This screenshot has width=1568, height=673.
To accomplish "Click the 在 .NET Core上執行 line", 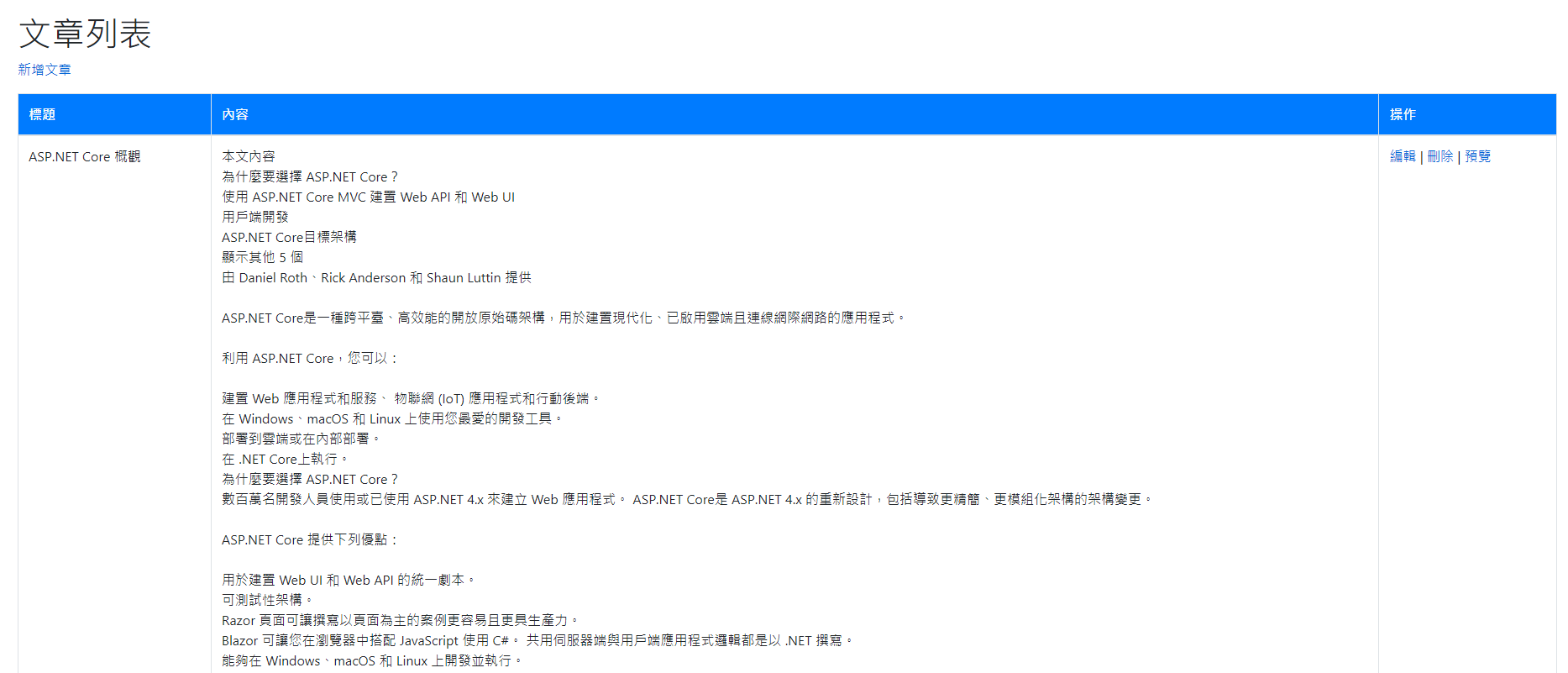I will [284, 459].
